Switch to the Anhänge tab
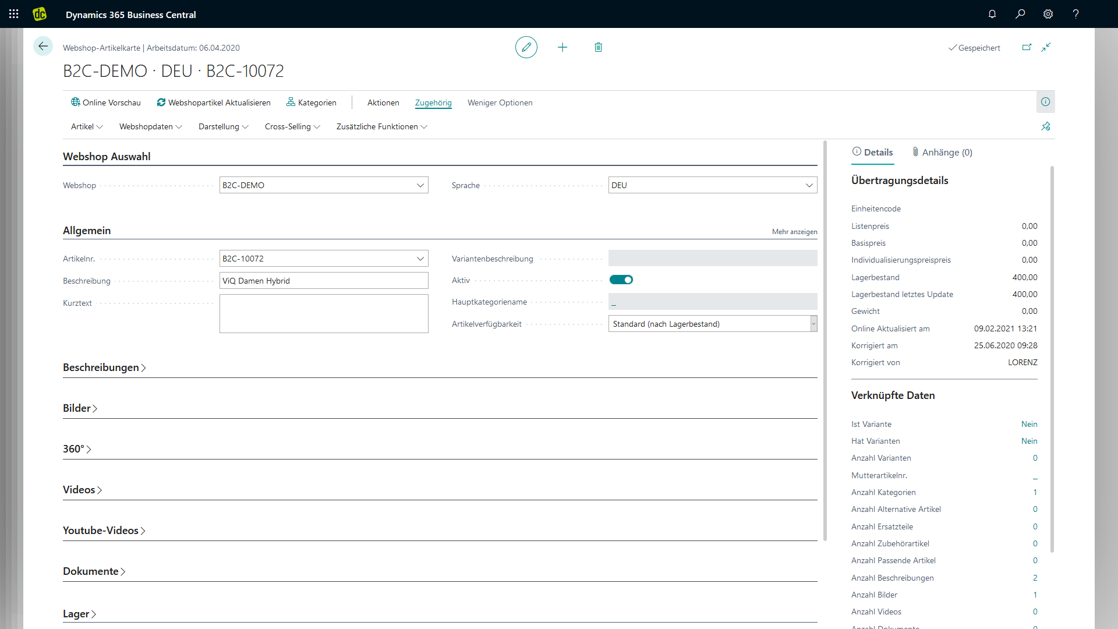This screenshot has height=629, width=1118. pyautogui.click(x=942, y=153)
